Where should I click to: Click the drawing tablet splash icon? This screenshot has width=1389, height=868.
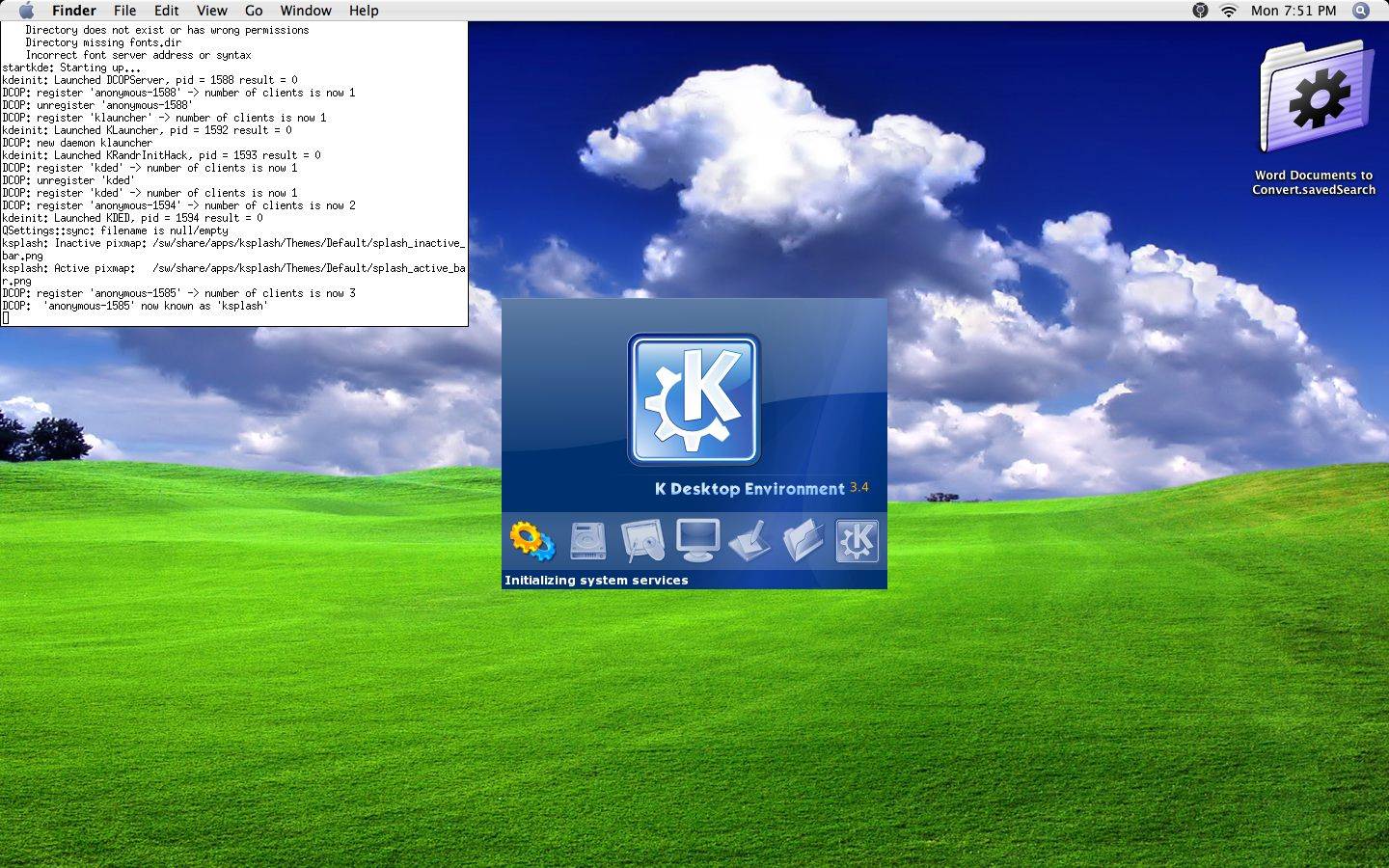click(642, 541)
